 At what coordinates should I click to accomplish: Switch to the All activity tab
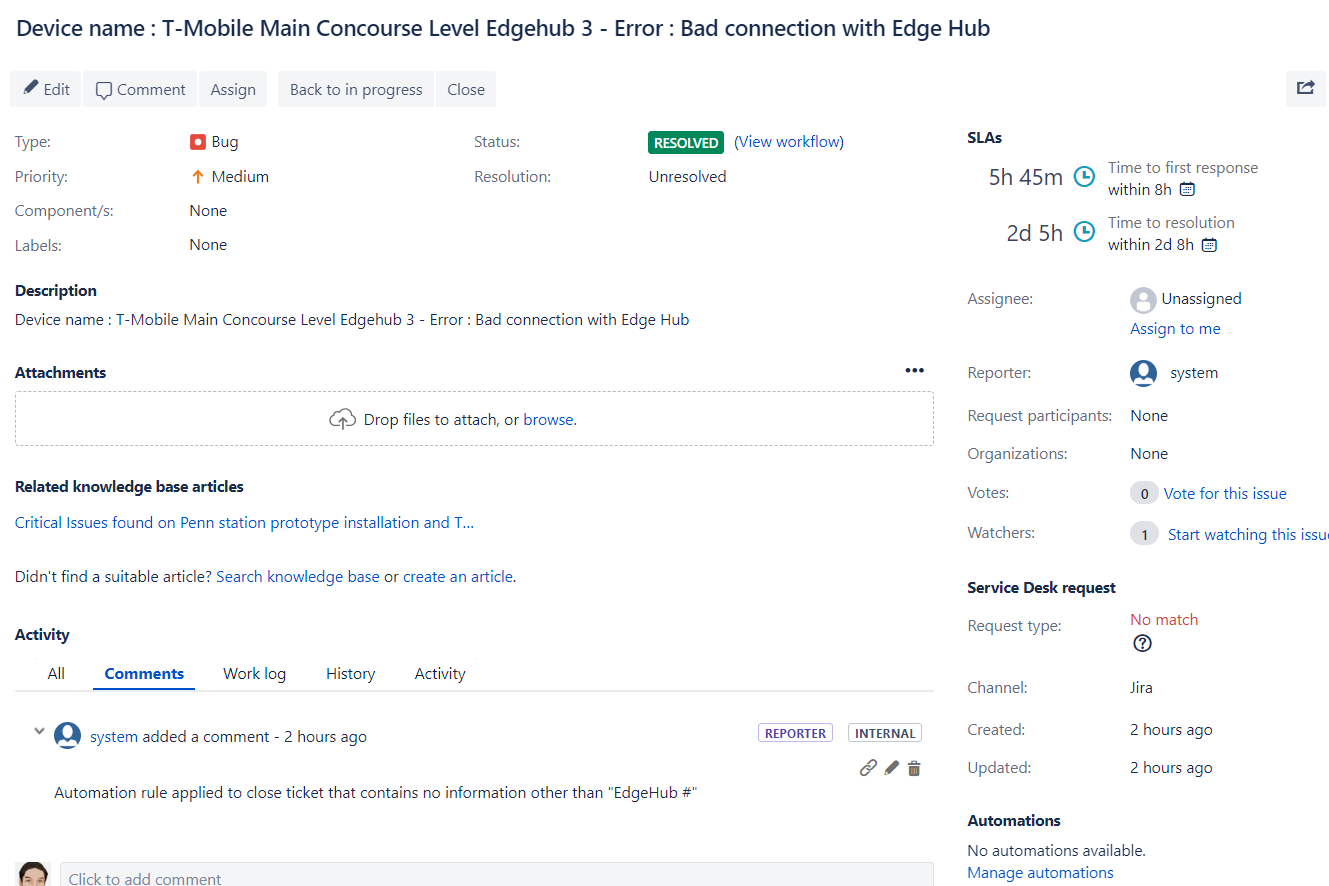56,674
